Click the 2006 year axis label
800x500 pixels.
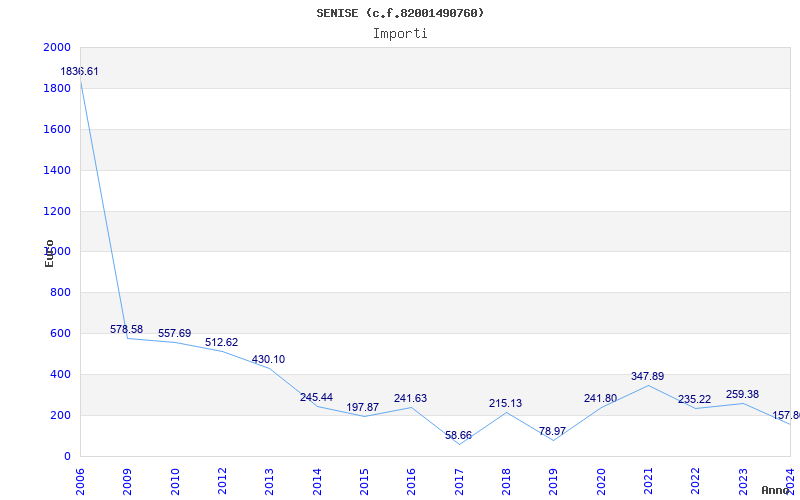tap(80, 482)
